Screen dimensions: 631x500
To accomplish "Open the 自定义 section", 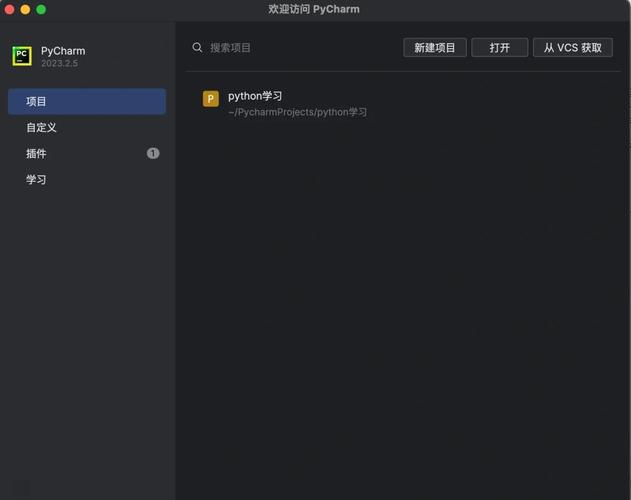I will click(87, 128).
